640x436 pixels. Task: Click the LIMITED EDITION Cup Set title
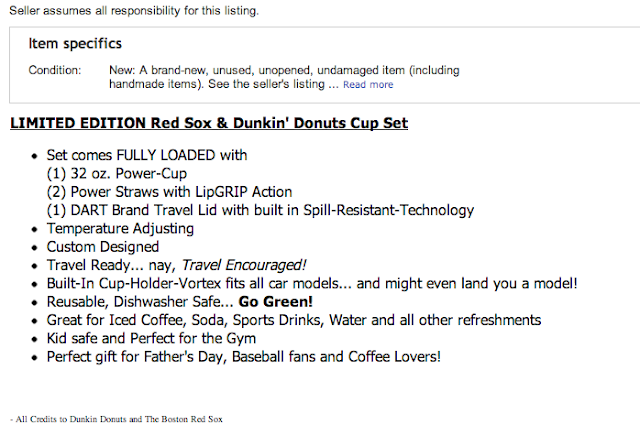coord(208,123)
